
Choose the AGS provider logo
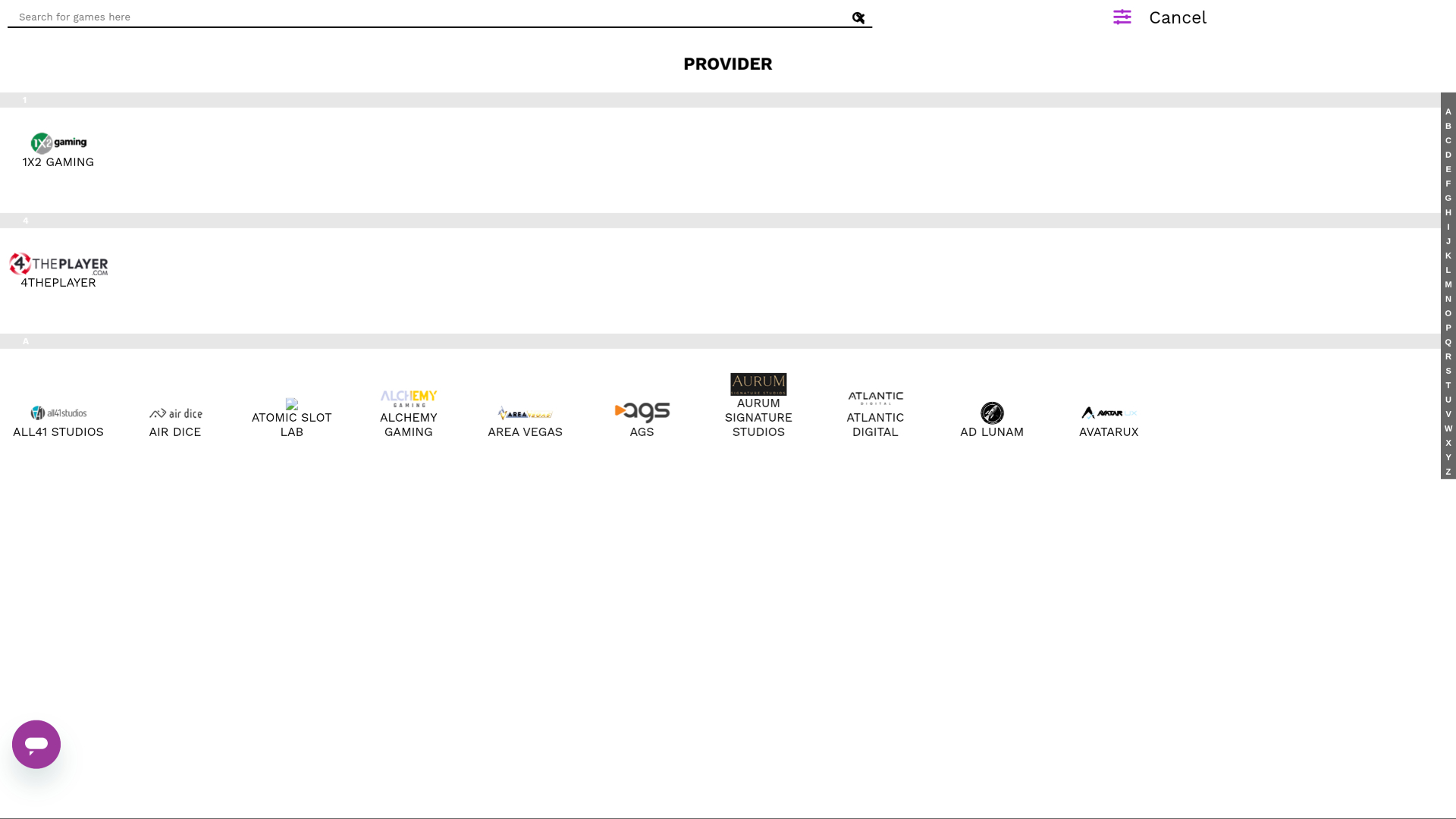pyautogui.click(x=642, y=413)
